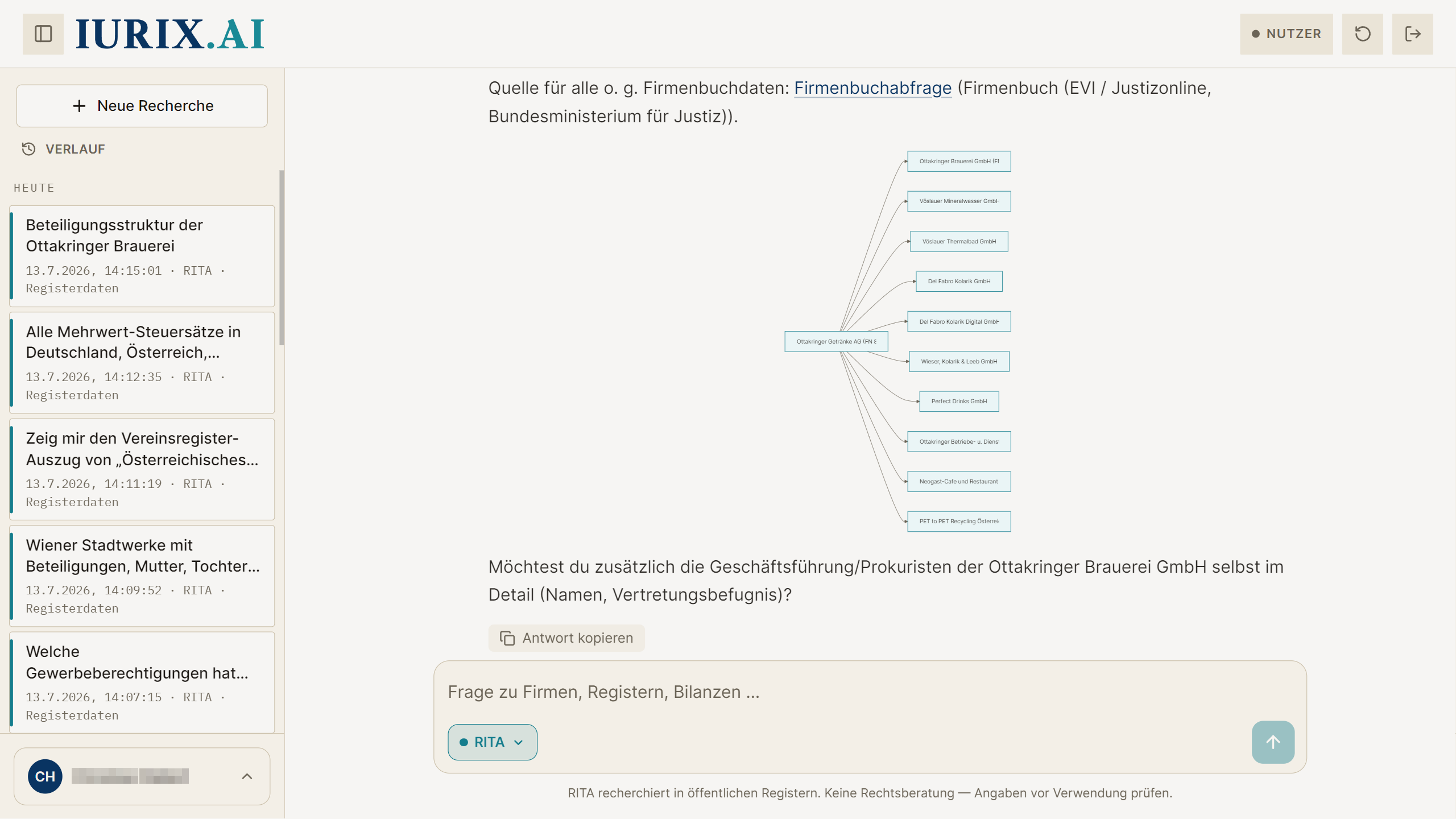The width and height of the screenshot is (1456, 819).
Task: Click timestamp 13.7.2026, 14:15:01
Action: [94, 271]
